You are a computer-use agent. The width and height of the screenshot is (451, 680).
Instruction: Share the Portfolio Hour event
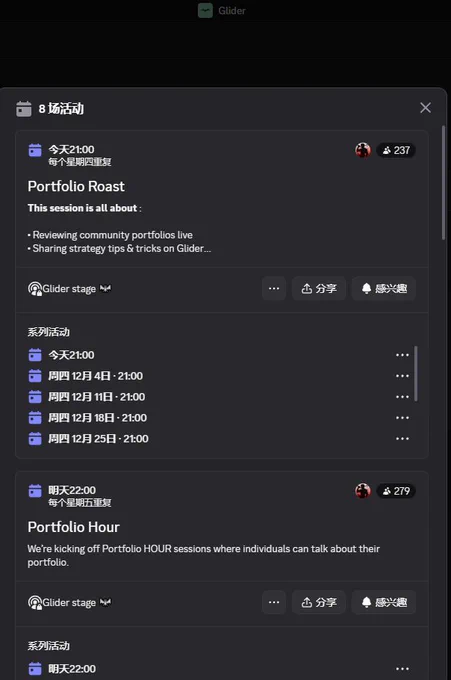pyautogui.click(x=319, y=602)
